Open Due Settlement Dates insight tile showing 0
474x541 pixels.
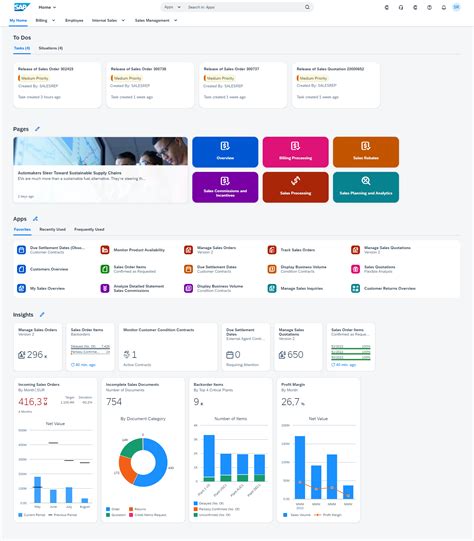coord(246,347)
